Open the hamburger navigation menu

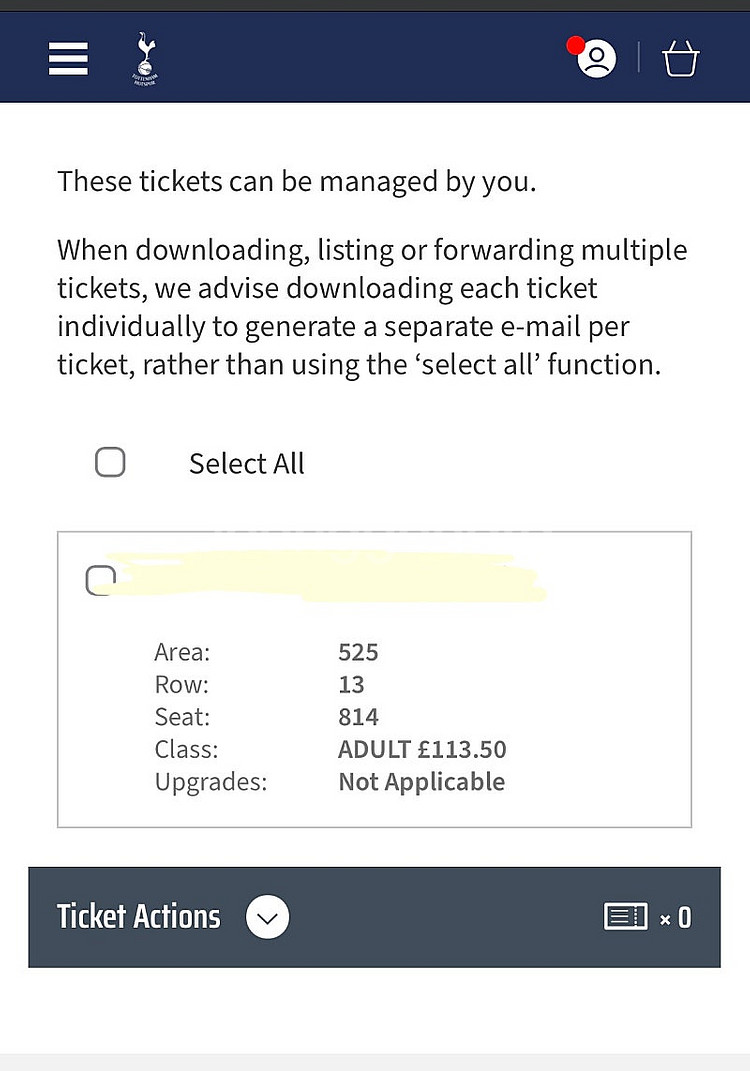pyautogui.click(x=68, y=58)
